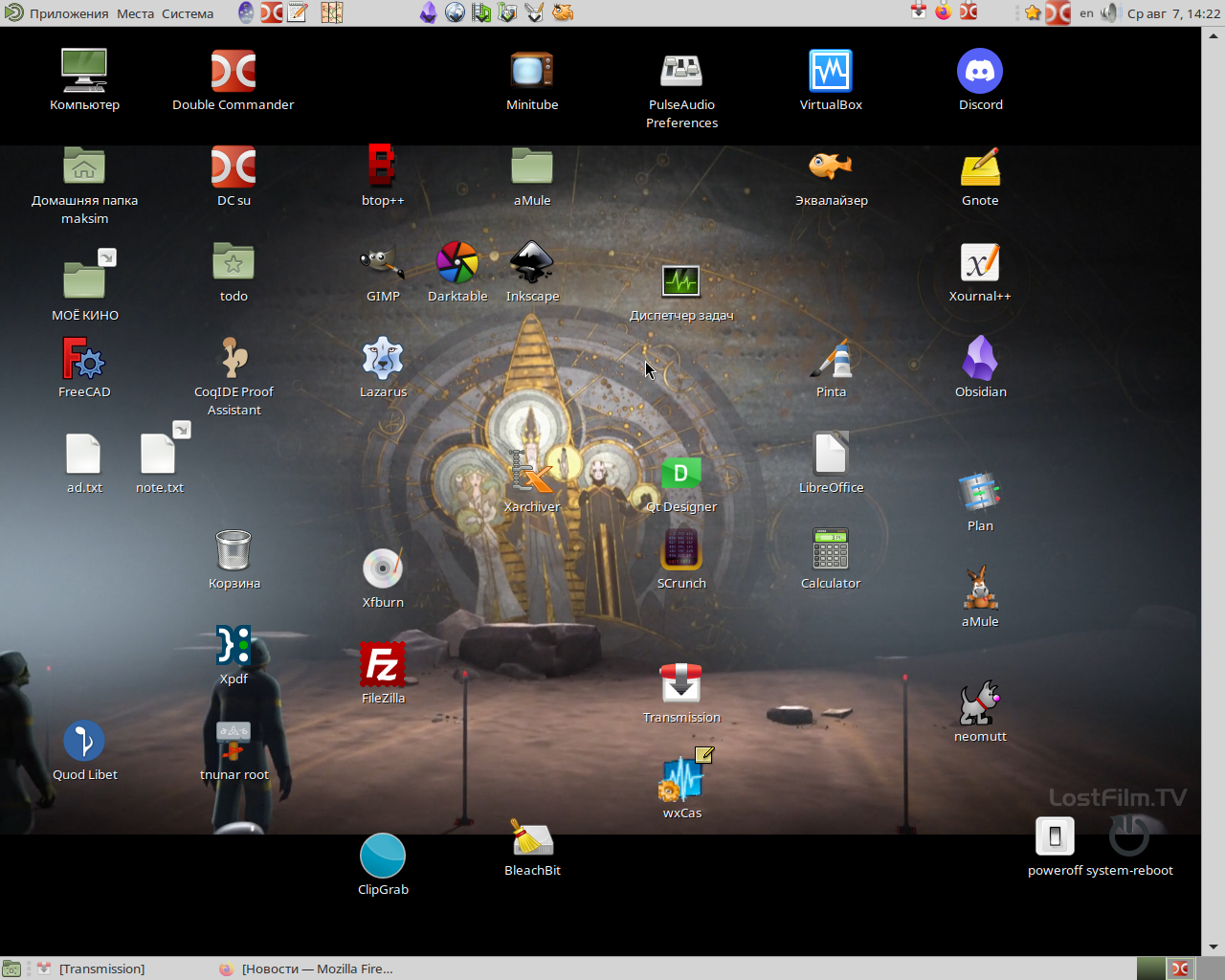Open the Корзина trash icon
This screenshot has width=1225, height=980.
pyautogui.click(x=234, y=550)
